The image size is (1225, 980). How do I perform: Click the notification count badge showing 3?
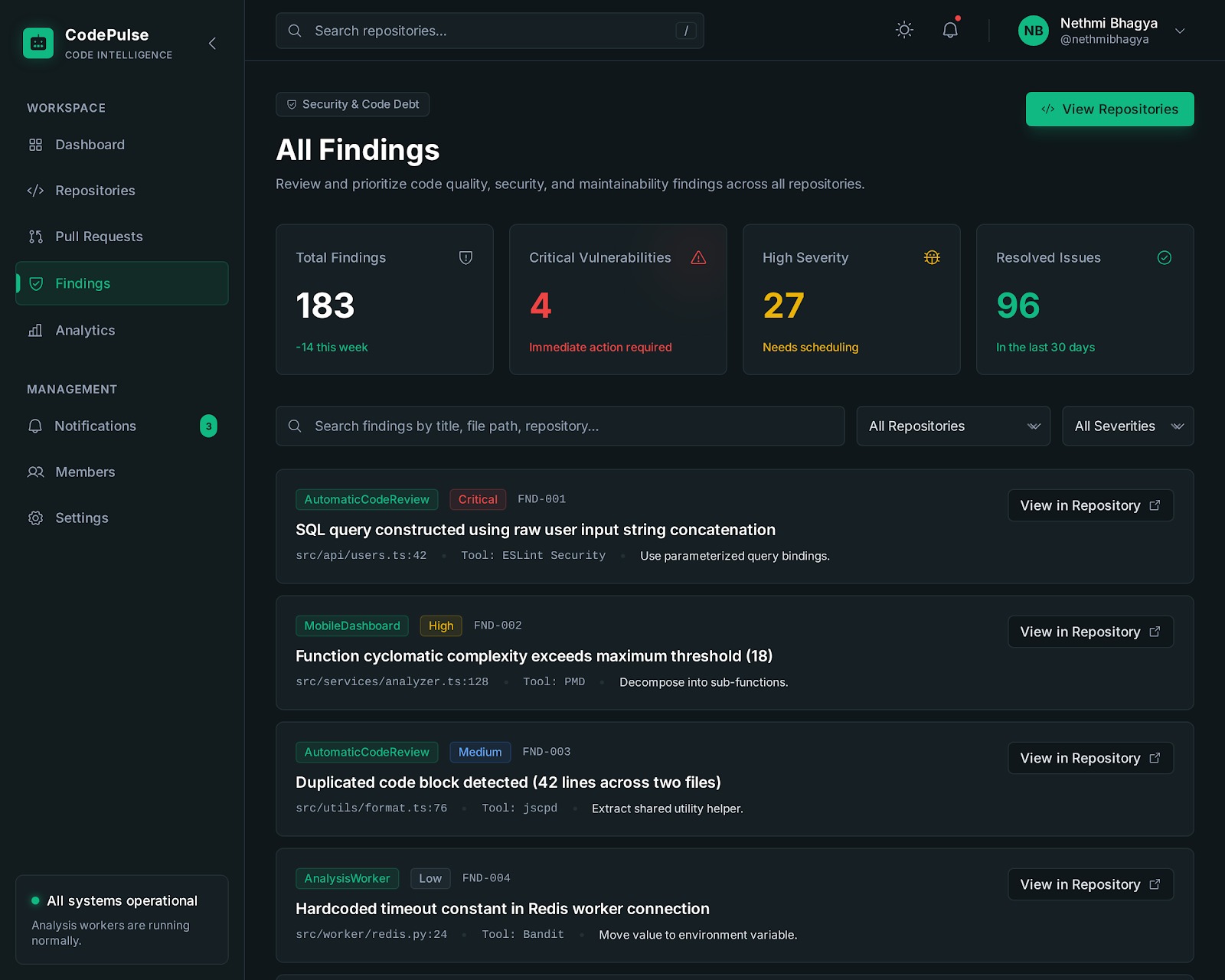[208, 426]
